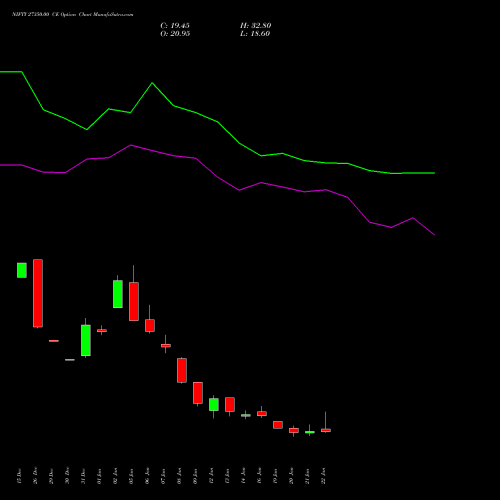The image size is (500, 500).
Task: Click the purple indicator line's right end
Action: [434, 235]
